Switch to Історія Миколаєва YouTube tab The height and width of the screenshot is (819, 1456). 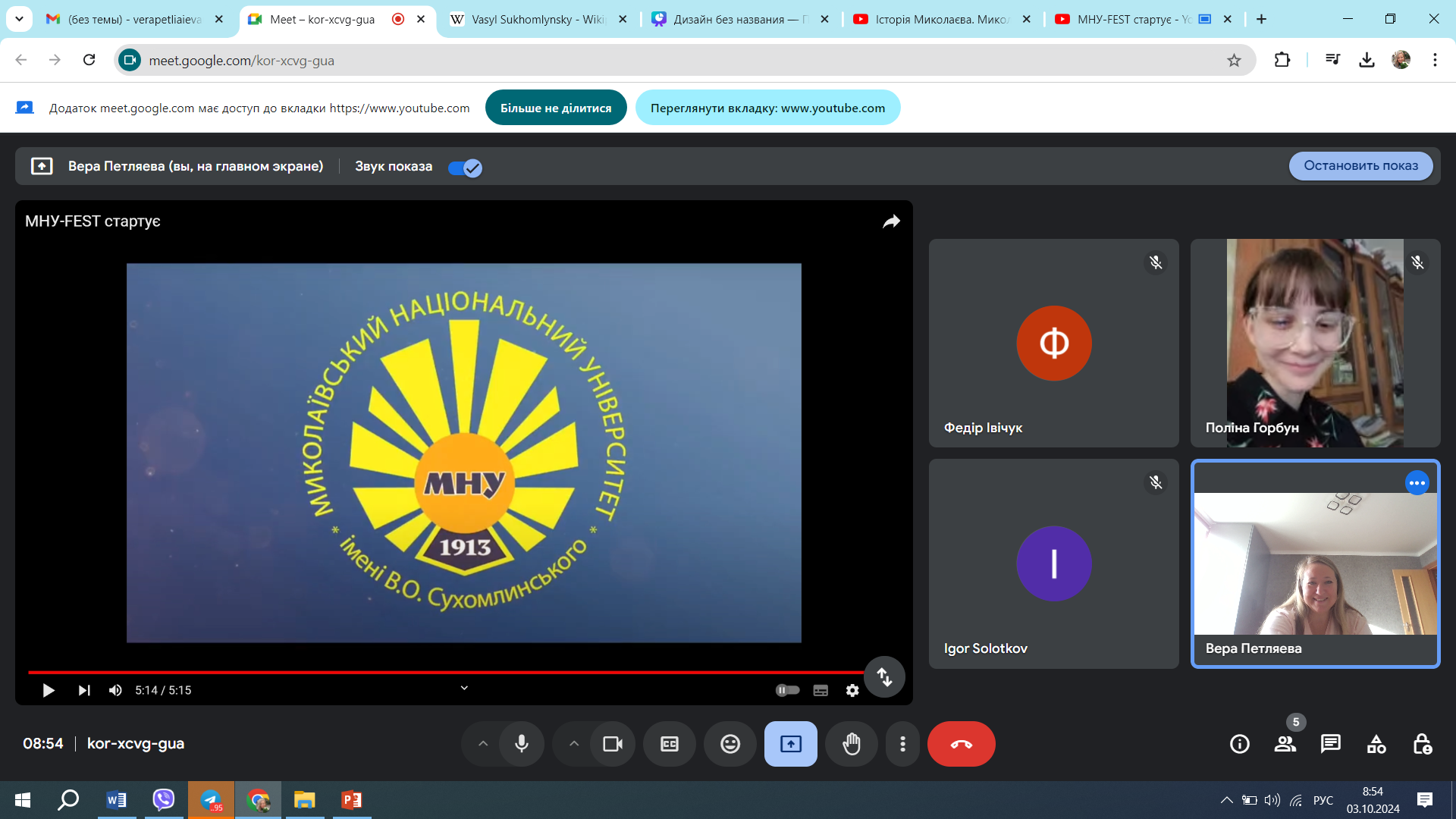click(x=943, y=19)
